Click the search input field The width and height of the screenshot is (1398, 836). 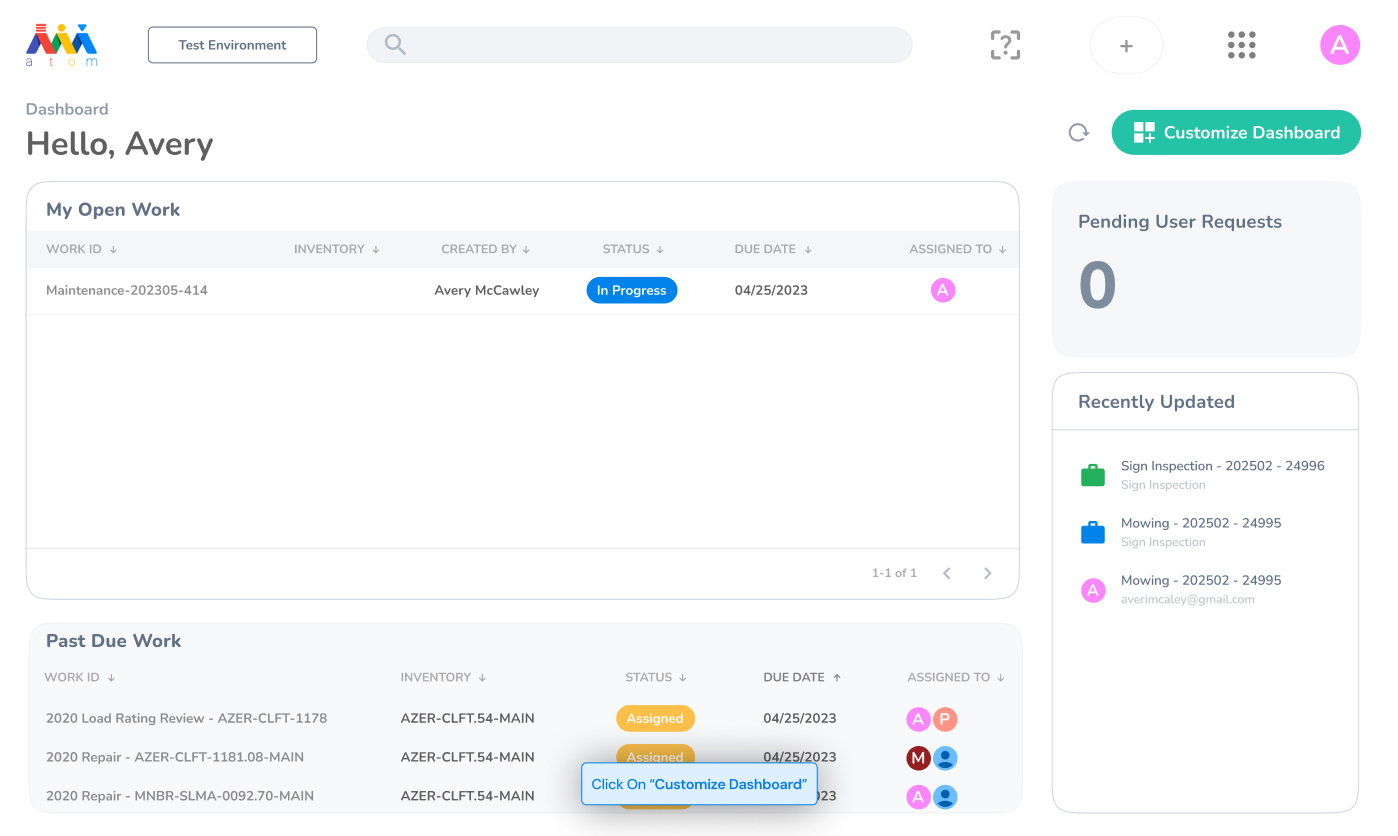(x=640, y=45)
